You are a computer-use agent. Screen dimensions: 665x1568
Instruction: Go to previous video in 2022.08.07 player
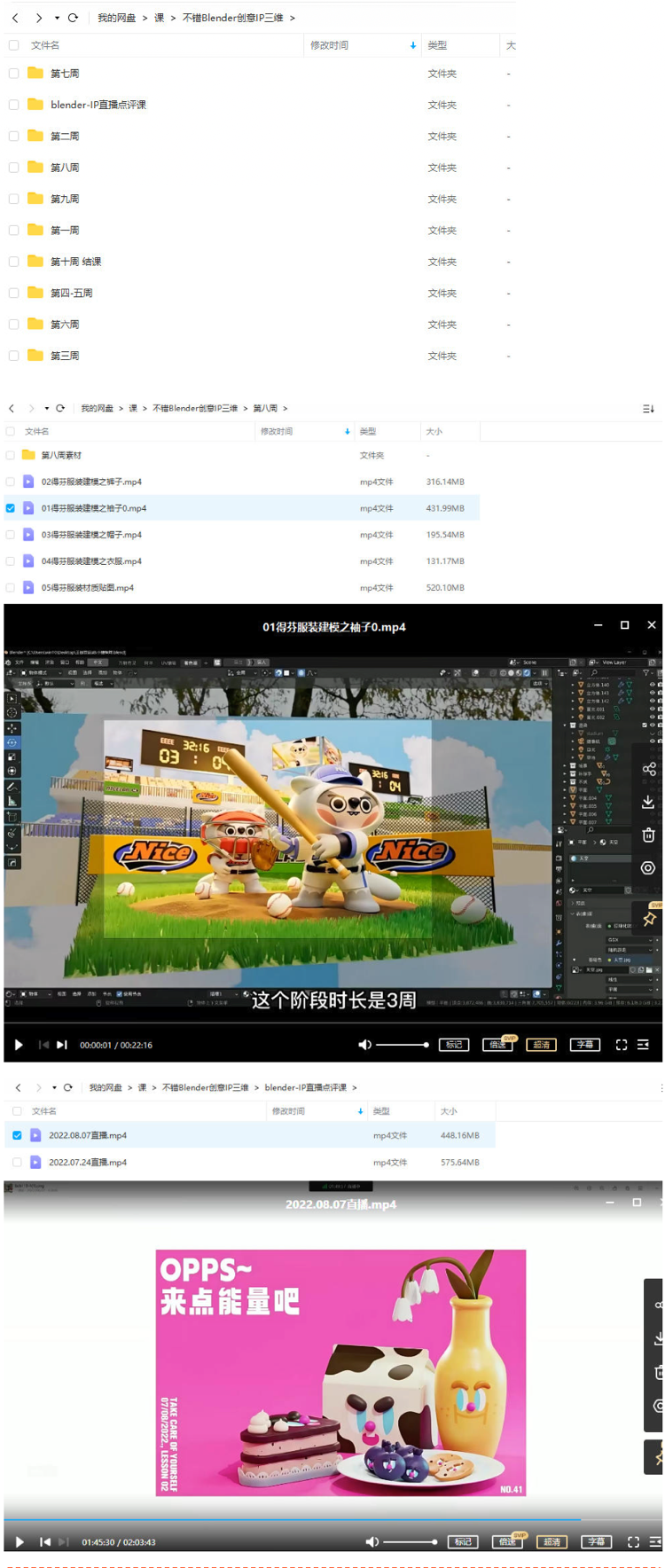45,1542
